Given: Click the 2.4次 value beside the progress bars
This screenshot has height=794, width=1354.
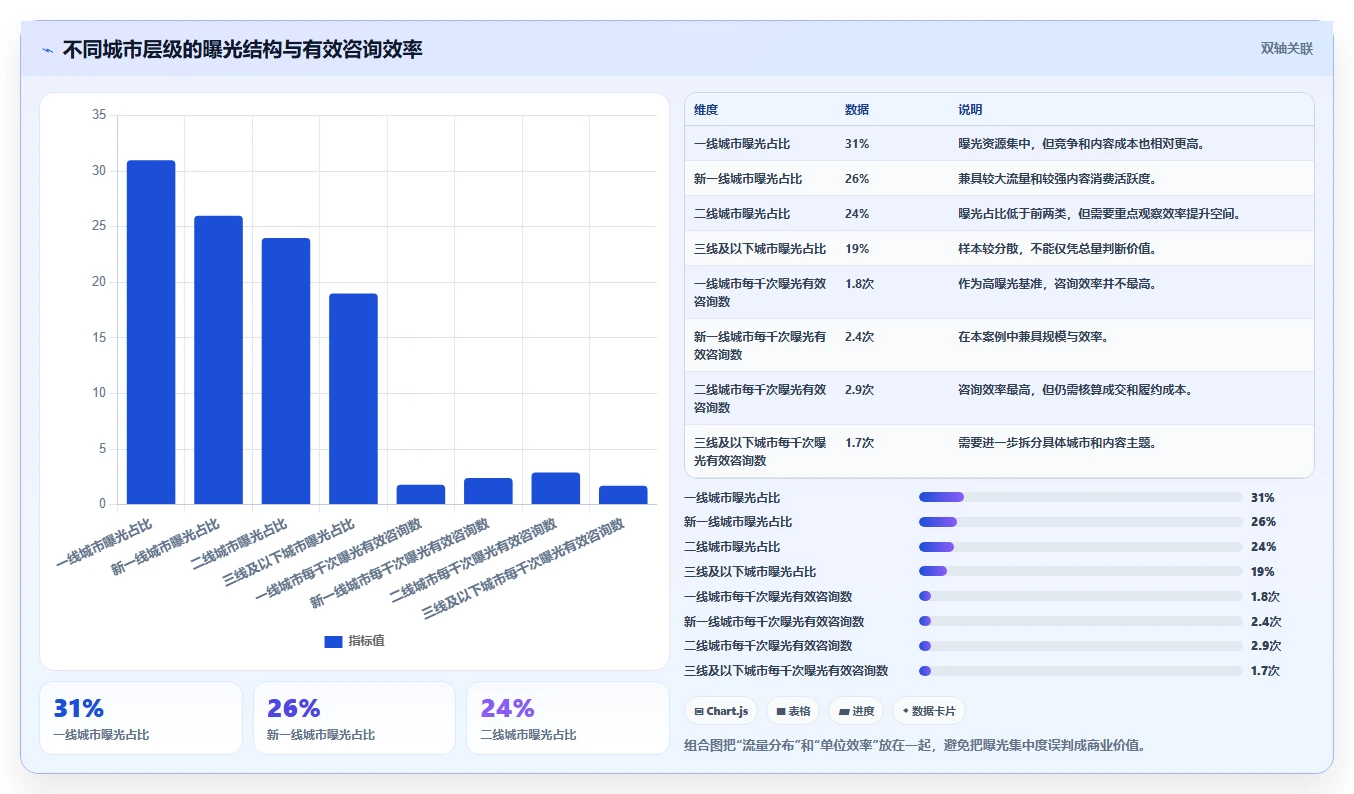Looking at the screenshot, I should 1265,622.
